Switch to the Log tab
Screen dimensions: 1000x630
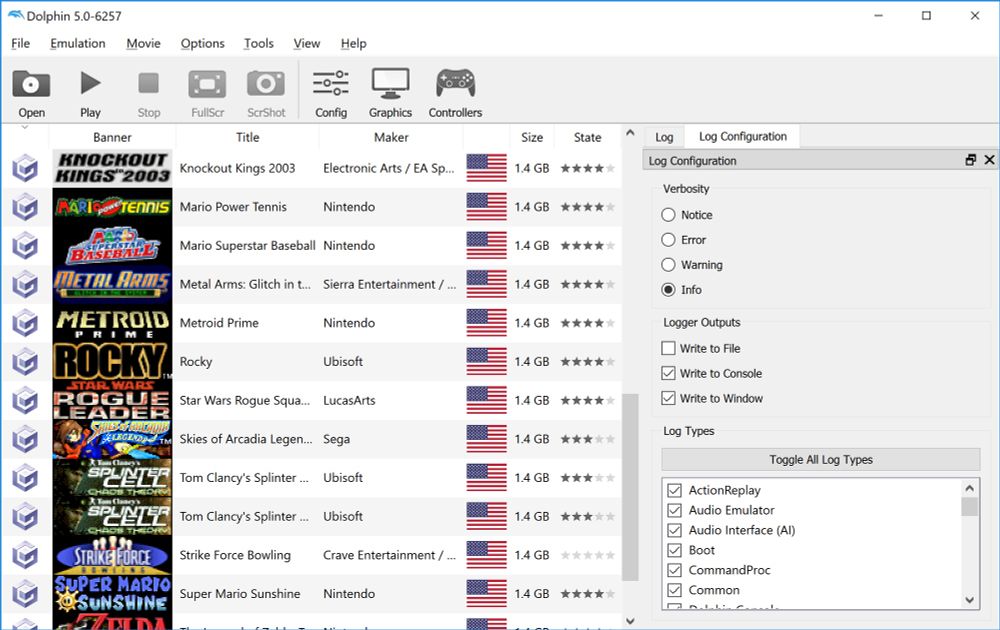(664, 136)
